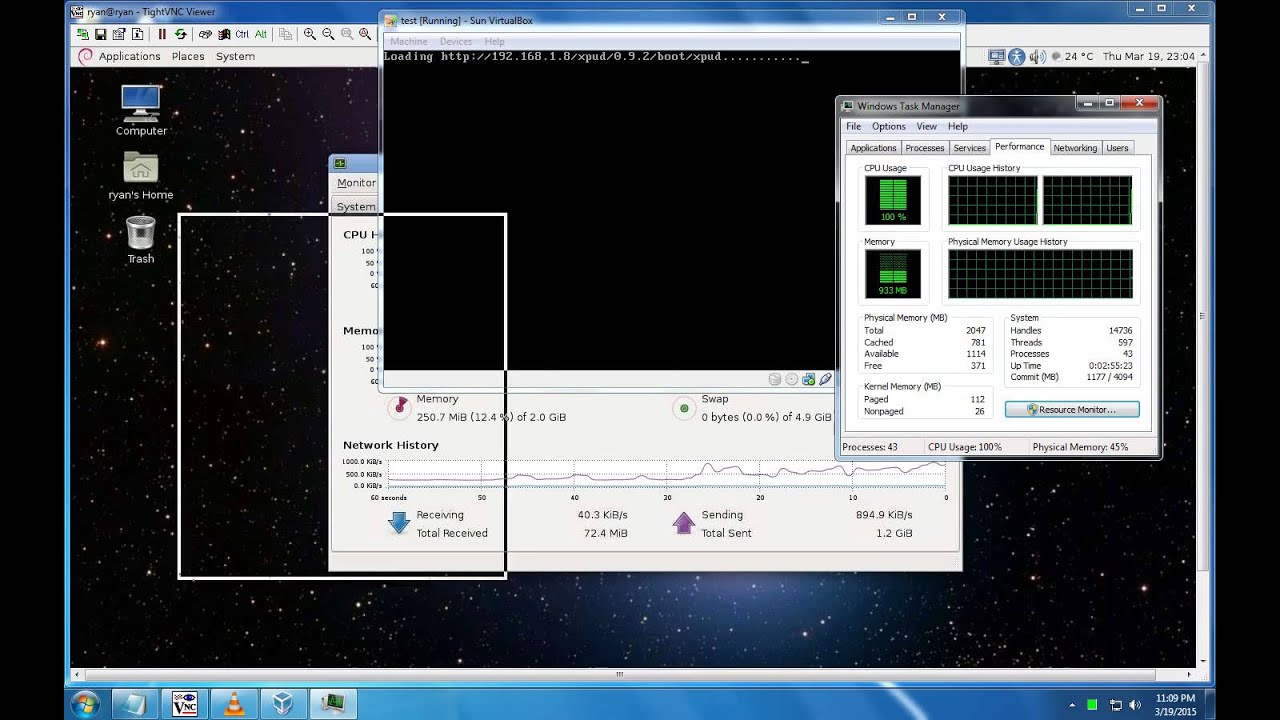Screen dimensions: 1280x720
Task: Click TightVNC New connection toolbar icon
Action: [82, 34]
